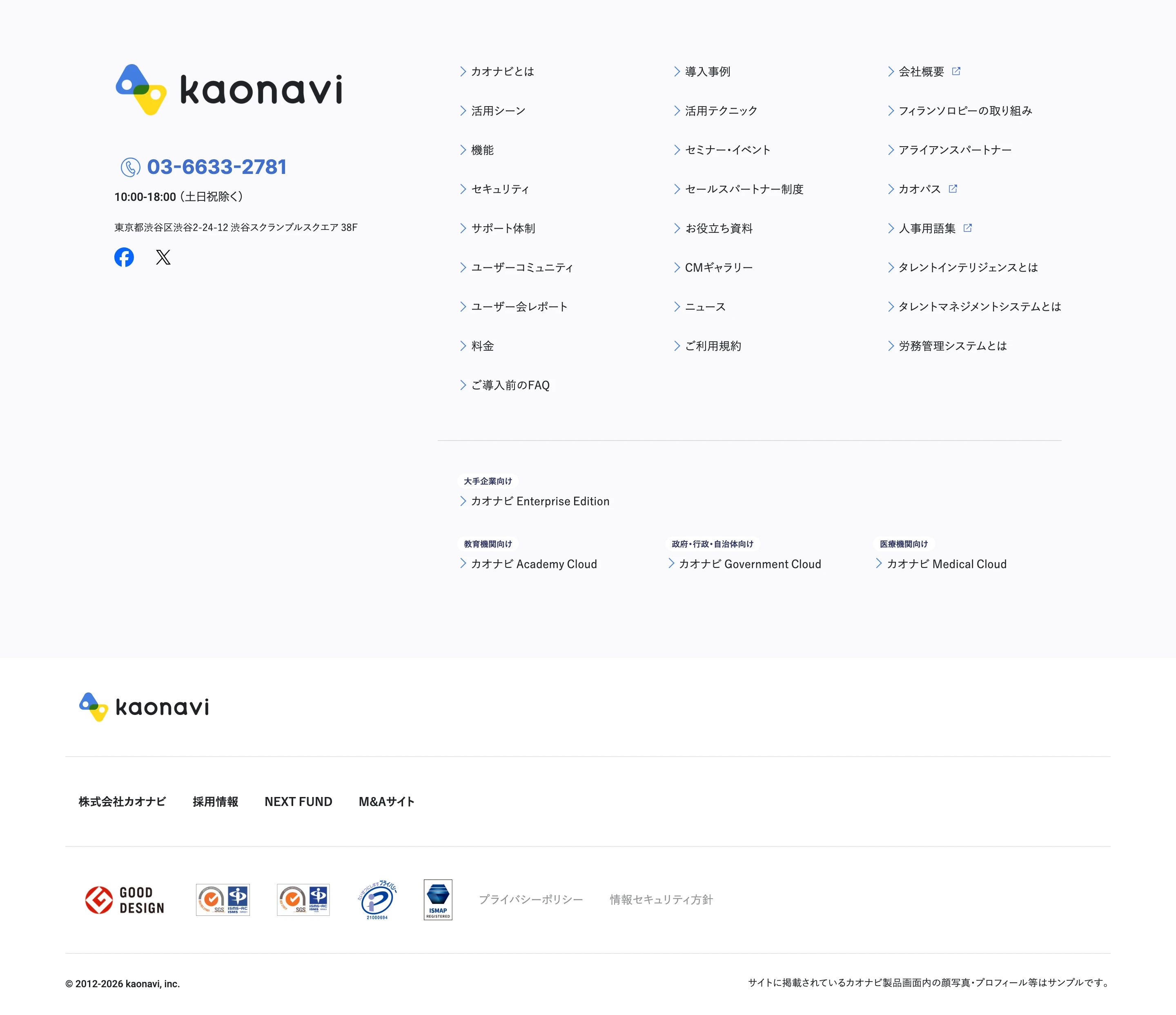
Task: Open the X (Twitter) icon link
Action: point(163,257)
